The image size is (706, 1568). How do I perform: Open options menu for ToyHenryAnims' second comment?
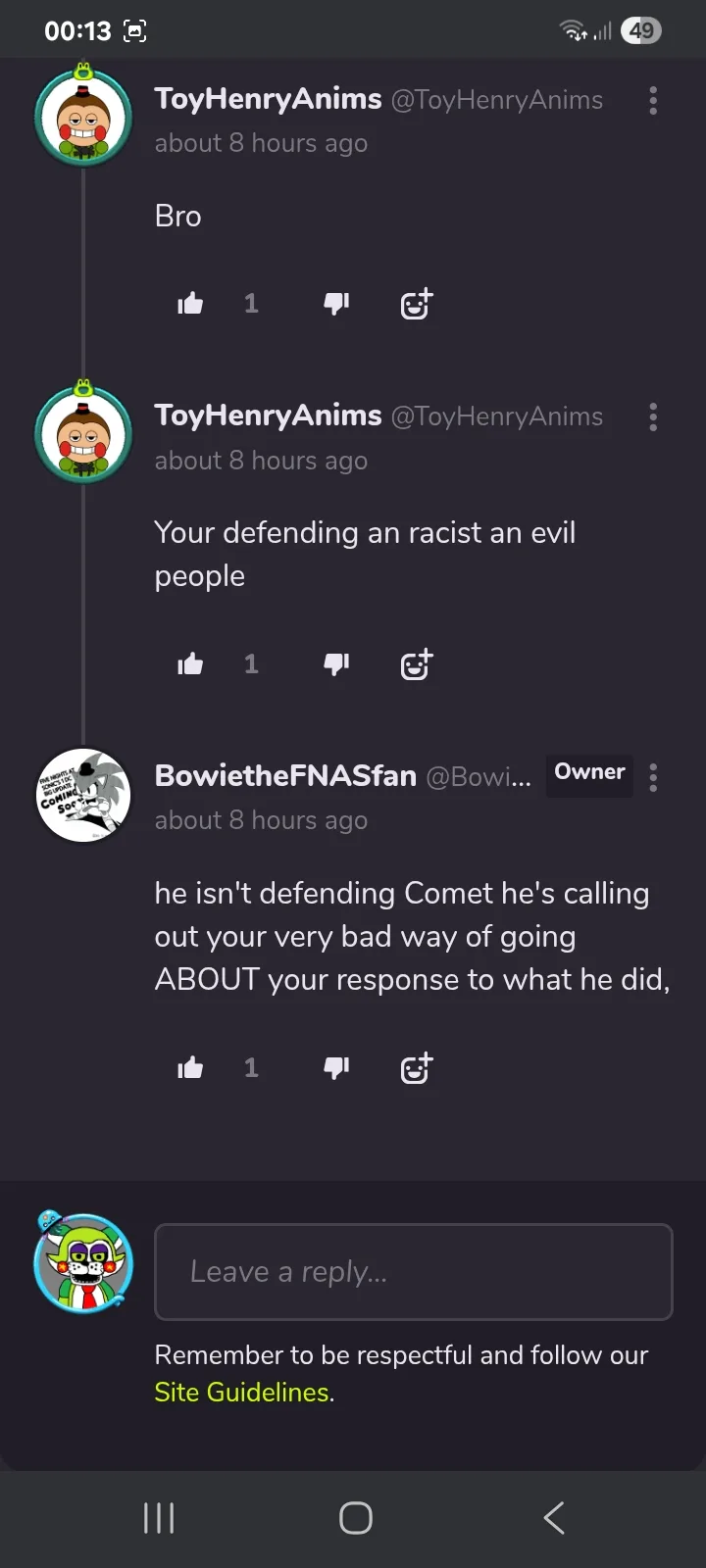tap(653, 417)
